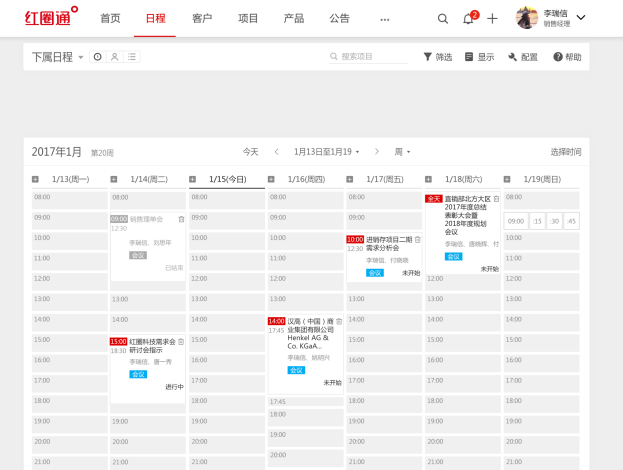Expand the 下属日程 dropdown
This screenshot has width=623, height=470.
coord(81,57)
